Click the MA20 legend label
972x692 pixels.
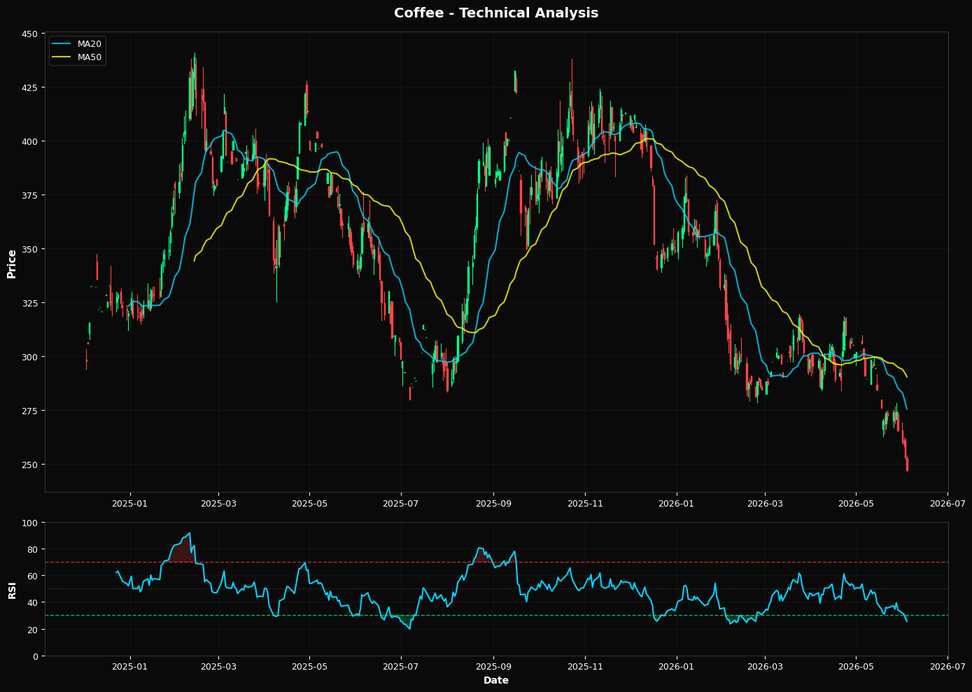89,44
